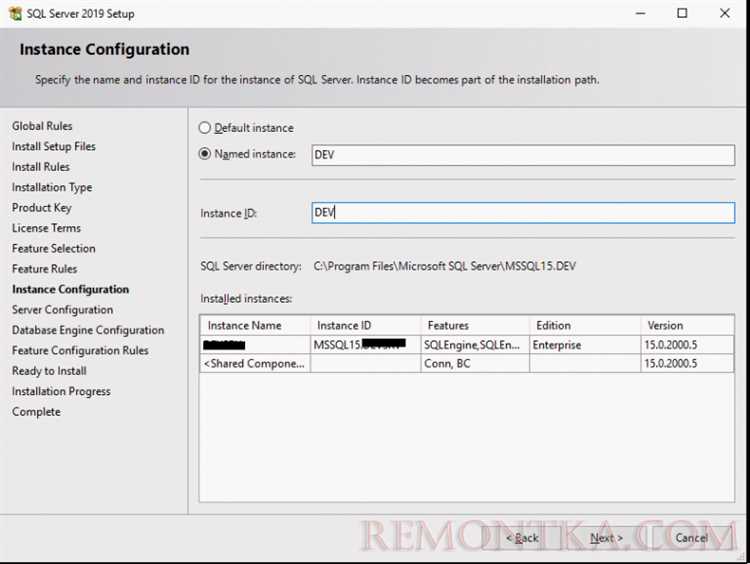Click the Back button

point(523,538)
